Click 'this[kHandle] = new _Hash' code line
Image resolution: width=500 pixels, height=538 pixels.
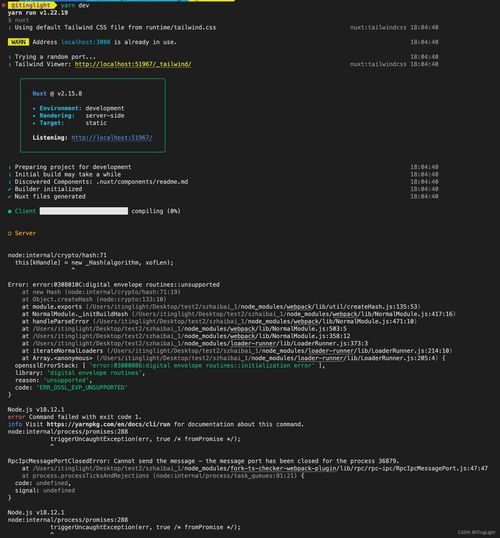click(x=94, y=263)
